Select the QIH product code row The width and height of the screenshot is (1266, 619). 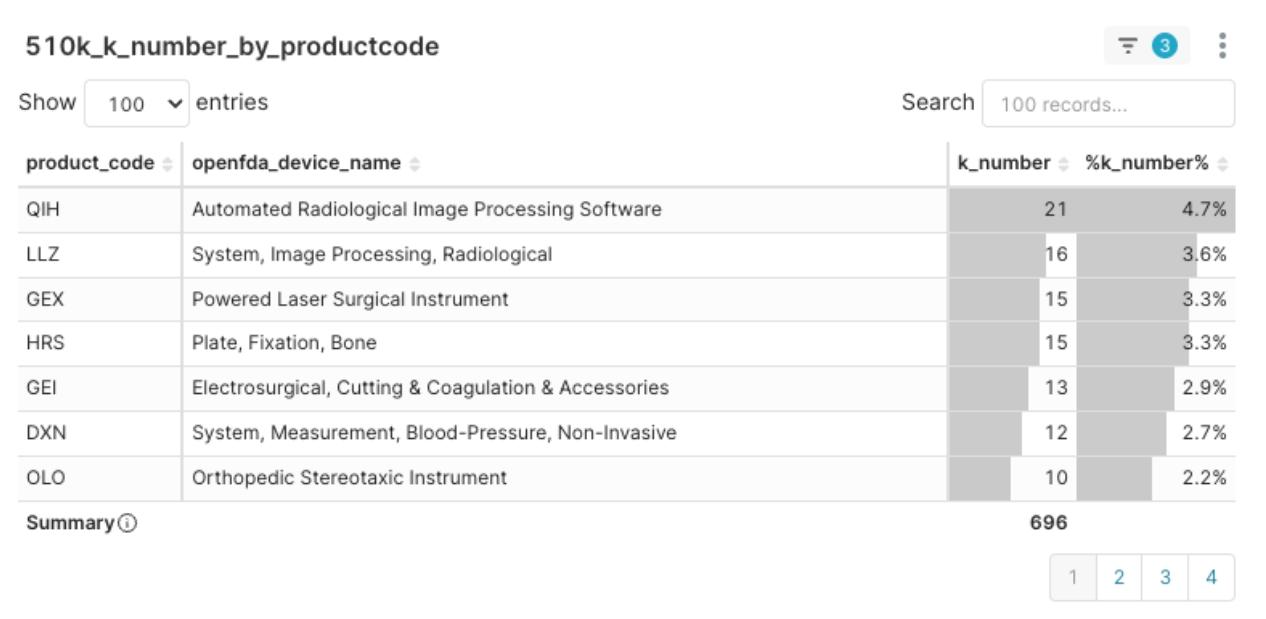pyautogui.click(x=626, y=210)
